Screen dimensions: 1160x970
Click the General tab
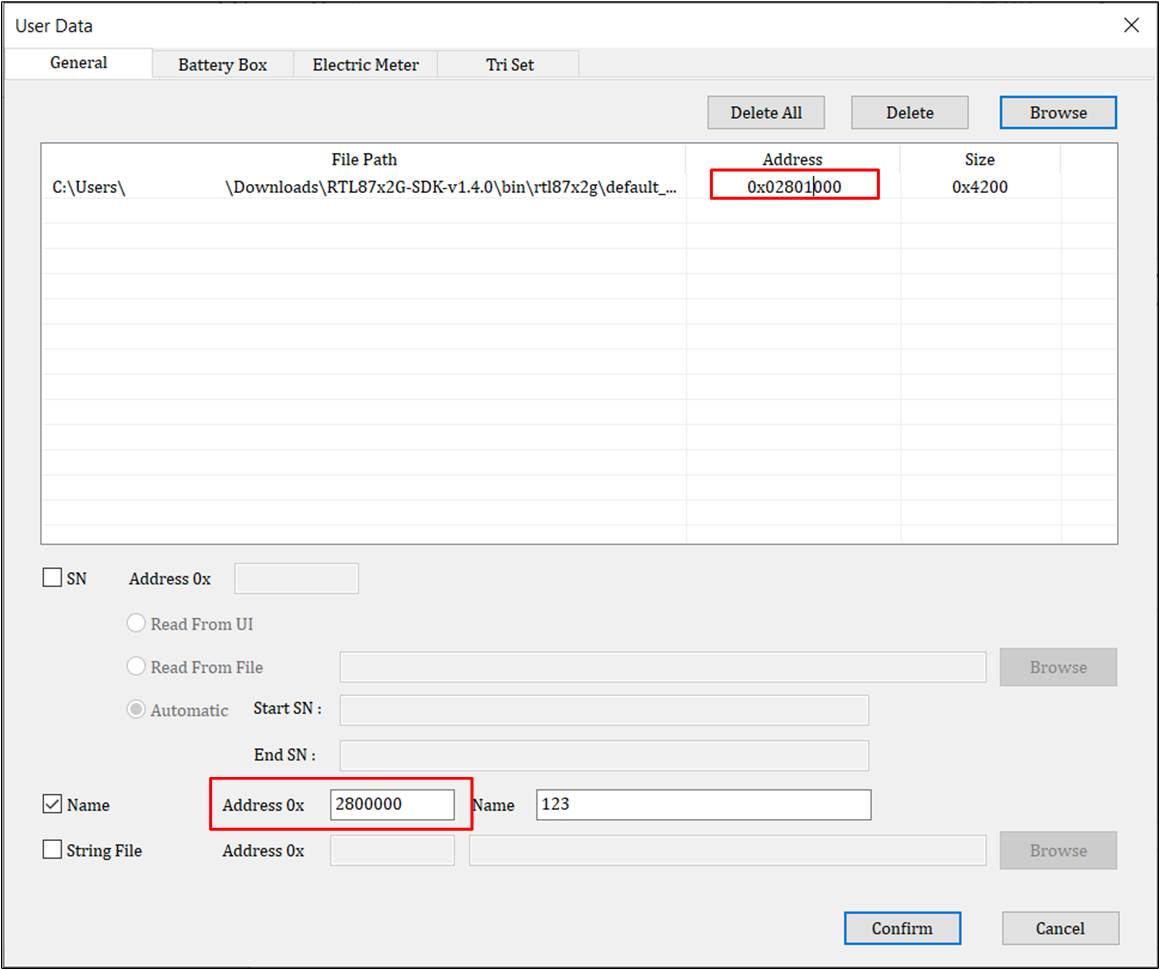(78, 63)
